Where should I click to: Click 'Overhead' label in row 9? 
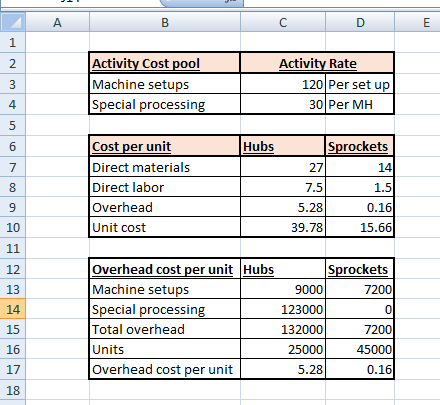pos(165,207)
